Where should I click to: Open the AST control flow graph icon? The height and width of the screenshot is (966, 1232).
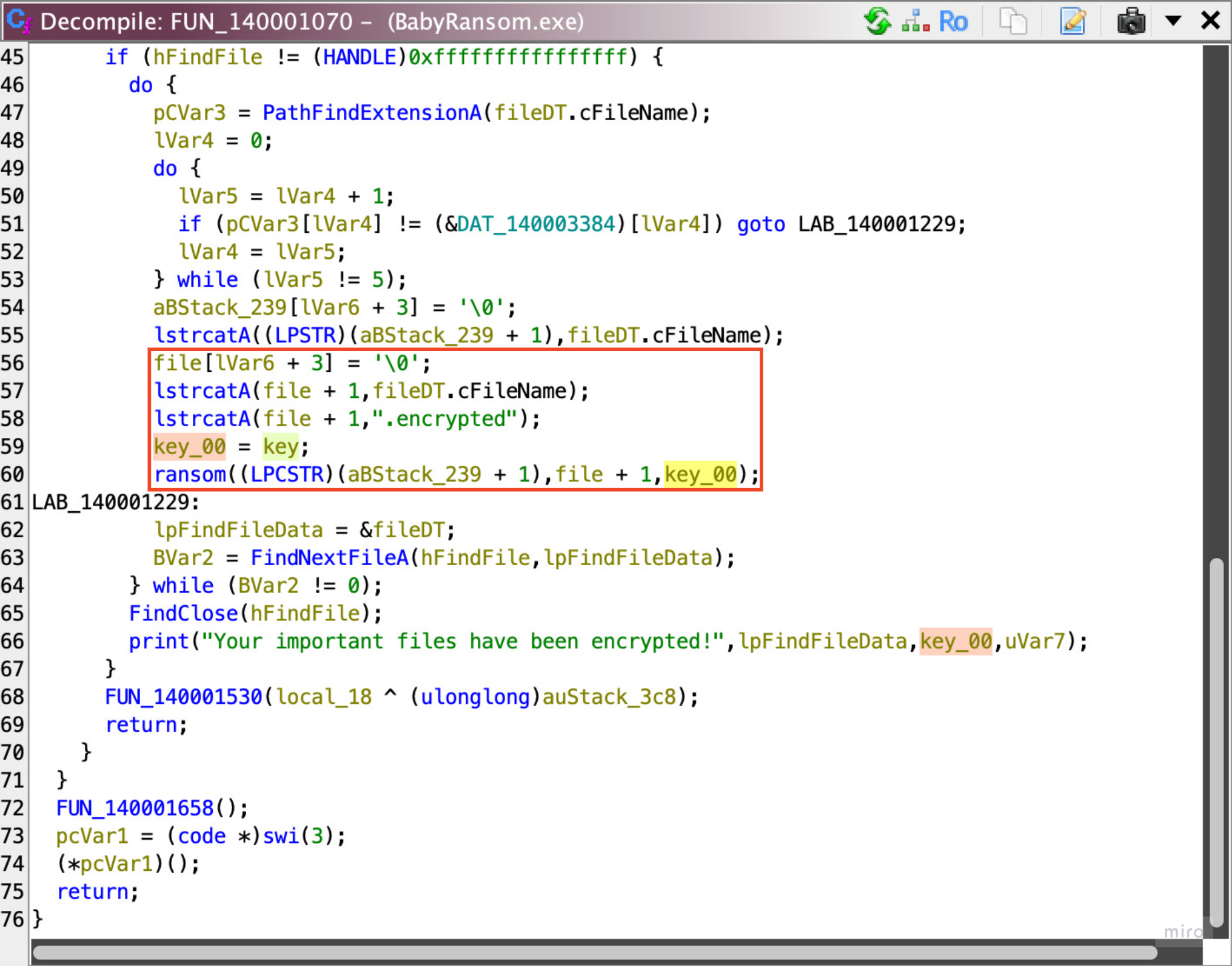(x=915, y=21)
